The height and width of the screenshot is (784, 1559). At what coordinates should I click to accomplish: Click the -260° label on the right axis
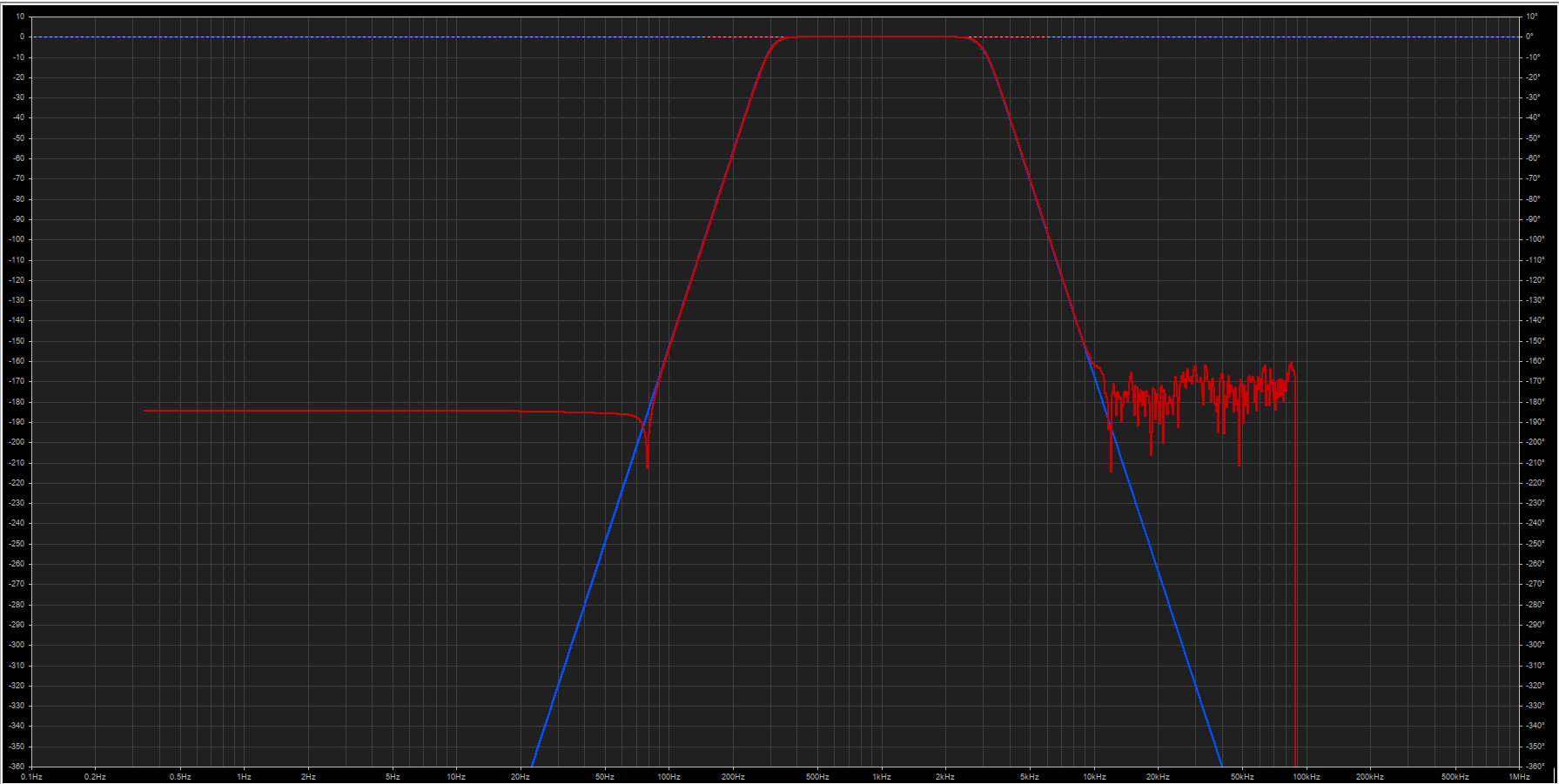(1535, 564)
